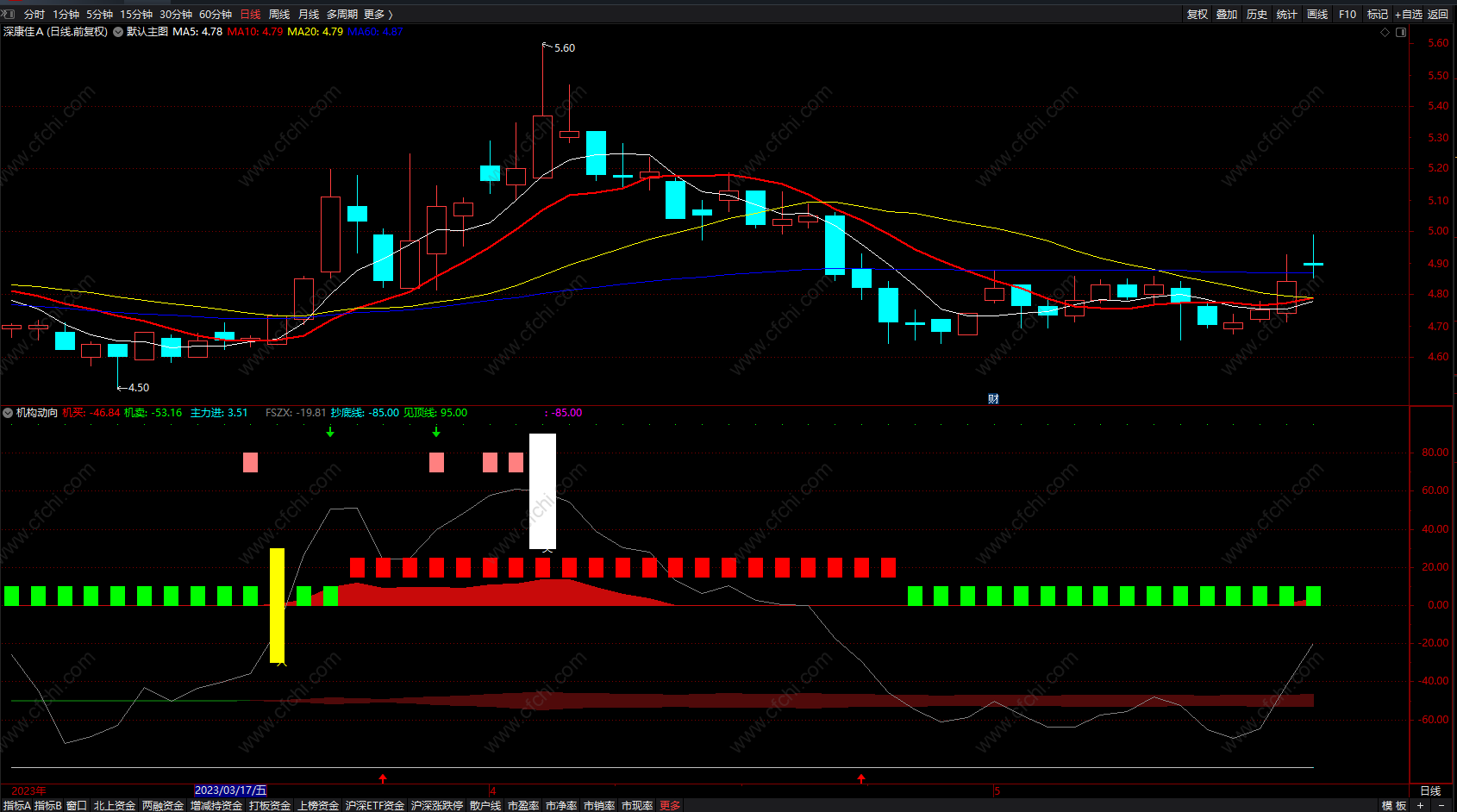Expand 更多 periods menu
Image resolution: width=1457 pixels, height=812 pixels.
tap(378, 14)
